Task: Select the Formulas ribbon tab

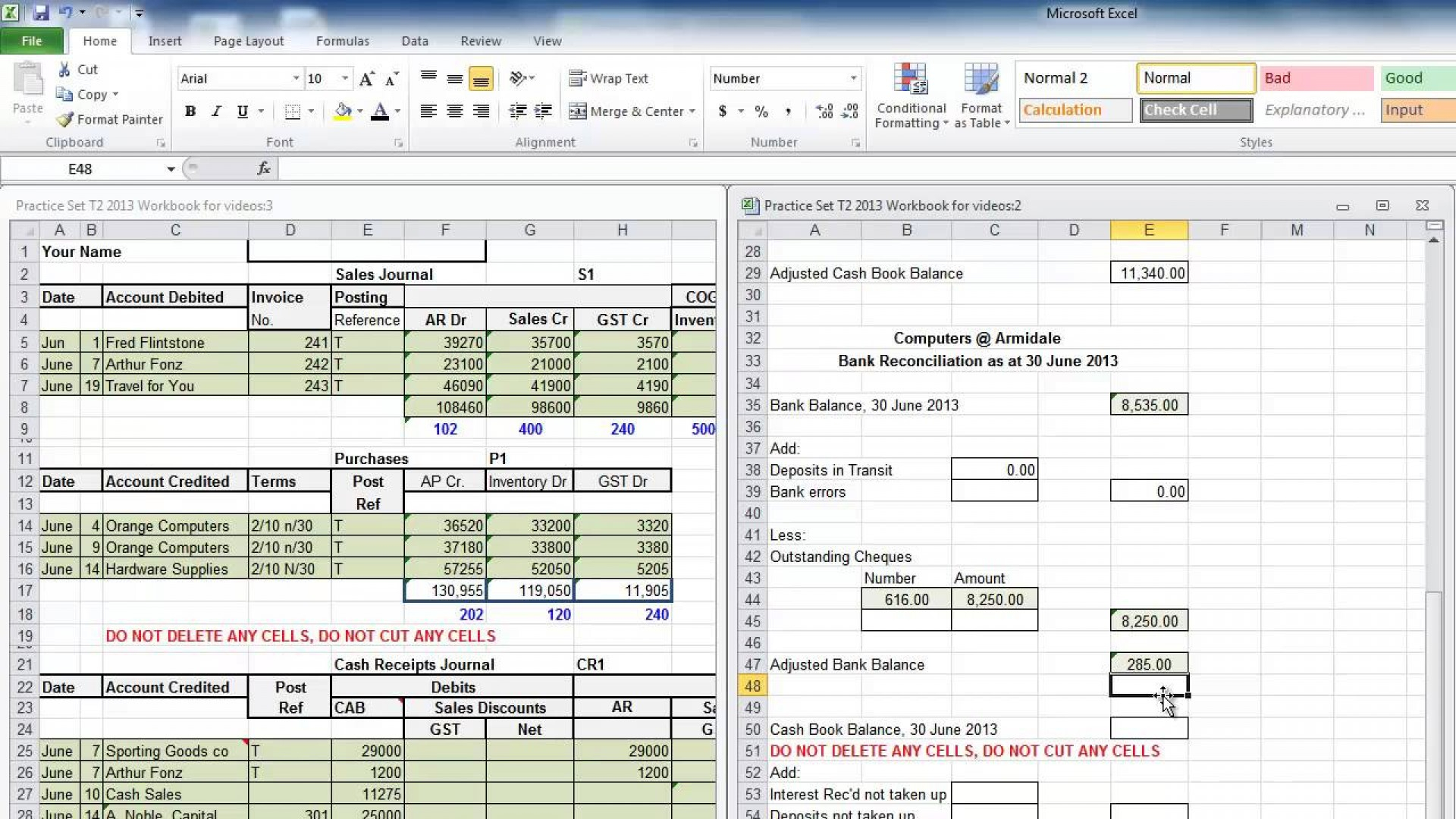Action: click(x=342, y=40)
